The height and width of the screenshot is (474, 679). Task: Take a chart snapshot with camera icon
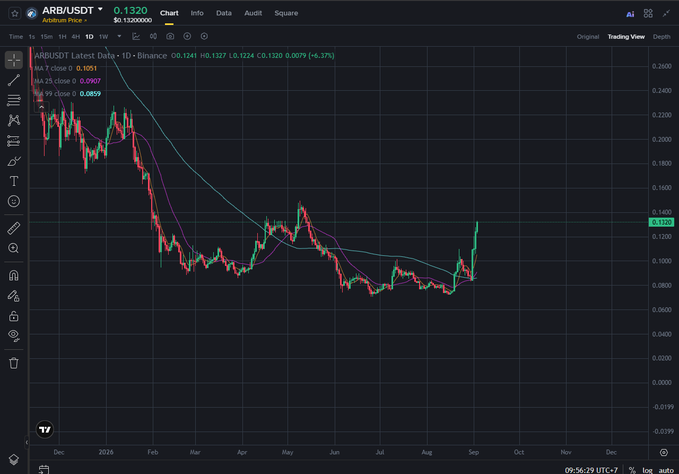pos(170,36)
